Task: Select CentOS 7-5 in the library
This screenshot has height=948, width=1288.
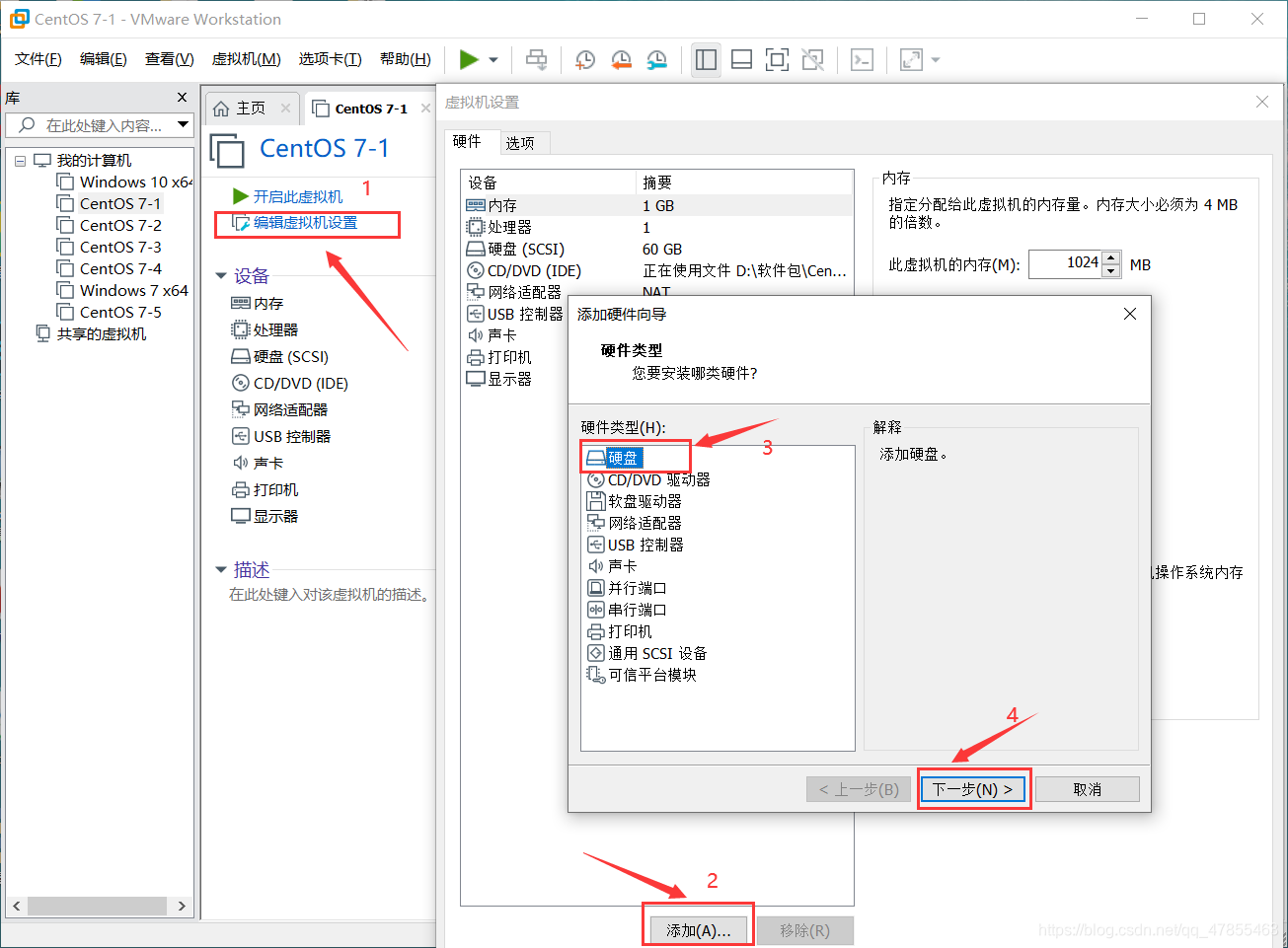Action: click(110, 312)
